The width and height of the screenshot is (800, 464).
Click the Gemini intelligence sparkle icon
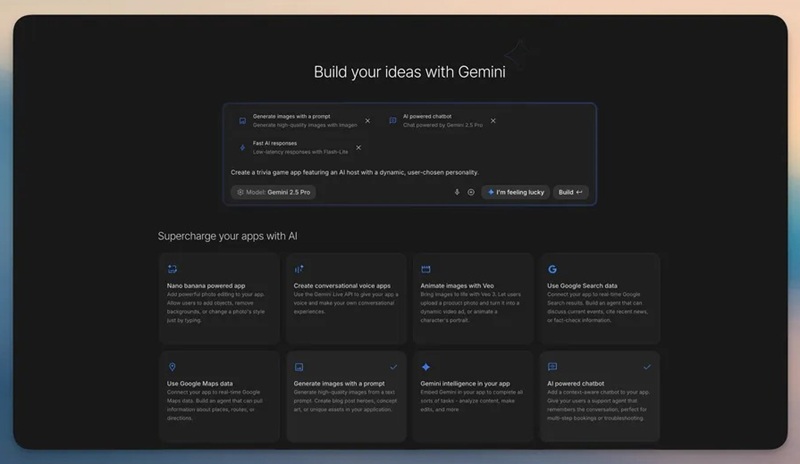(425, 367)
